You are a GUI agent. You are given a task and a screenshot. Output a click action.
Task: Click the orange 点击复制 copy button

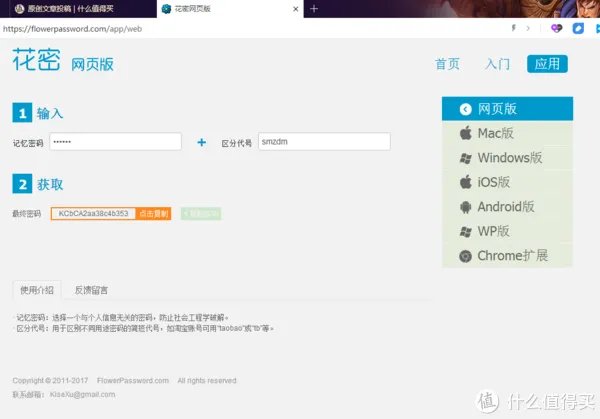coord(153,214)
